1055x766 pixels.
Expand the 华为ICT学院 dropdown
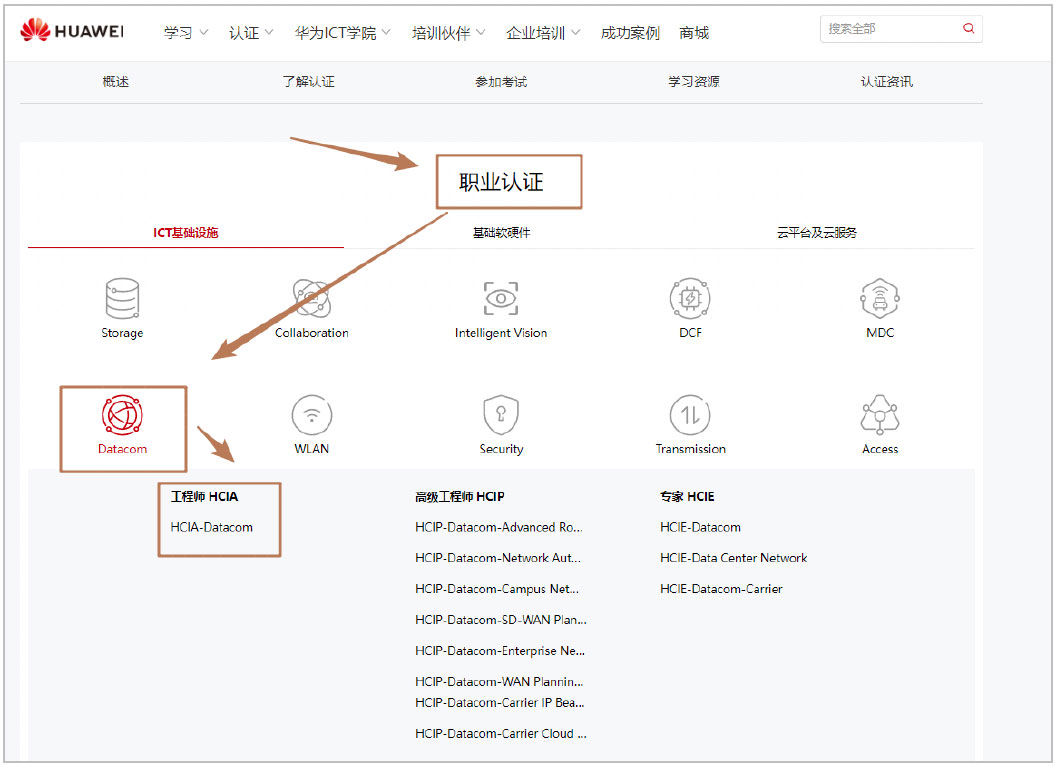pyautogui.click(x=342, y=33)
